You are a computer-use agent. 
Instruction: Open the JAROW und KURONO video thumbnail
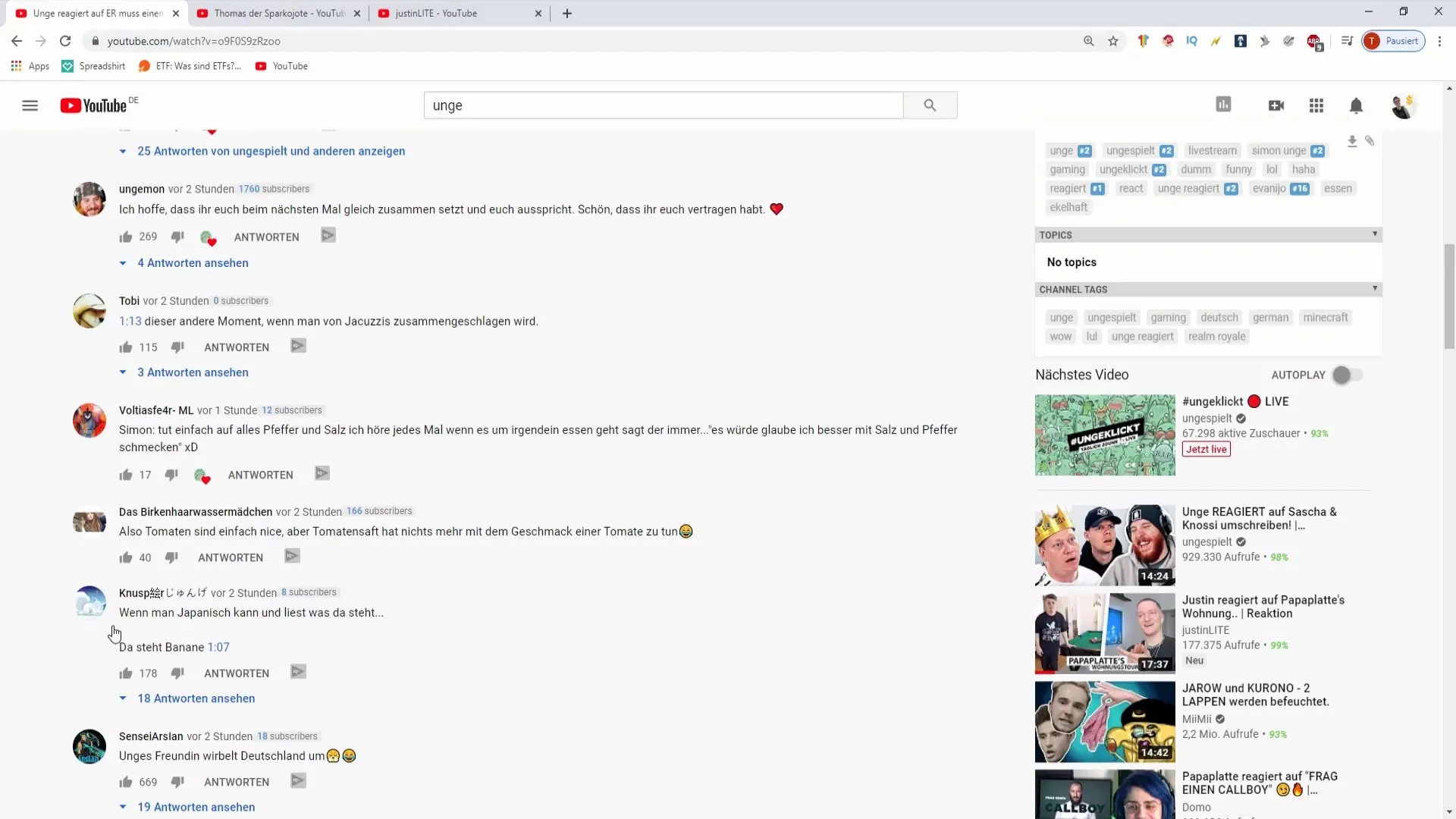pyautogui.click(x=1105, y=722)
